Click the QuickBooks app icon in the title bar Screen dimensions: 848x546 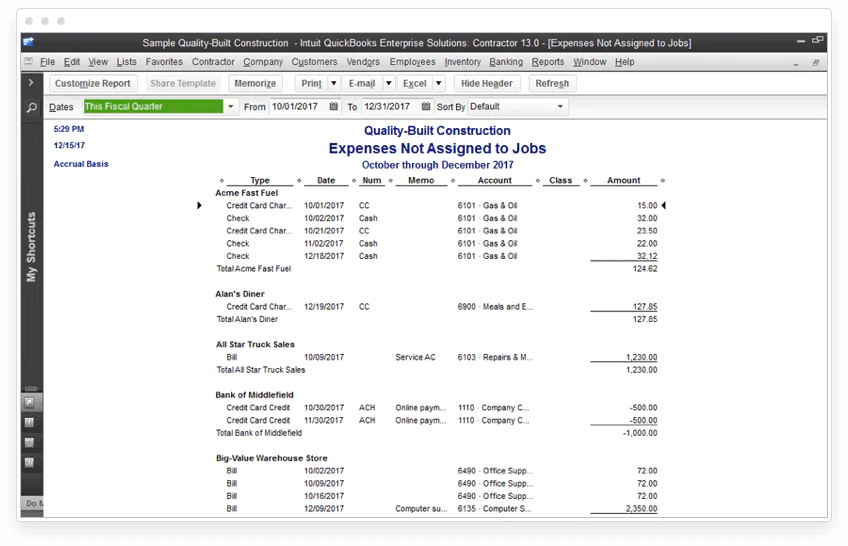pos(29,42)
